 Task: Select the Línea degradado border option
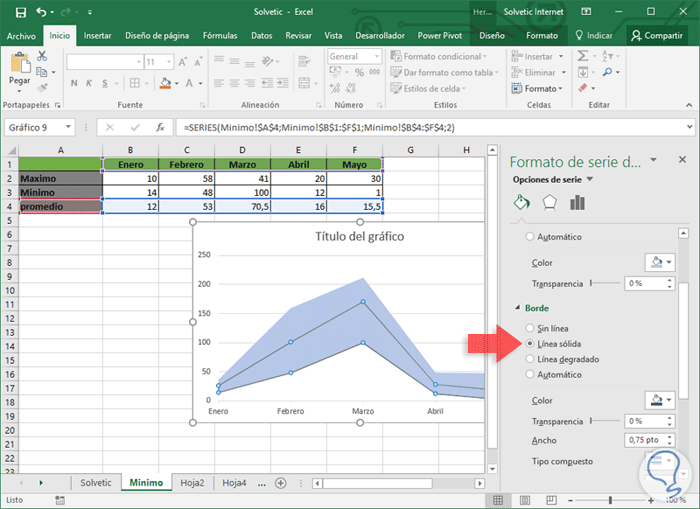(530, 359)
